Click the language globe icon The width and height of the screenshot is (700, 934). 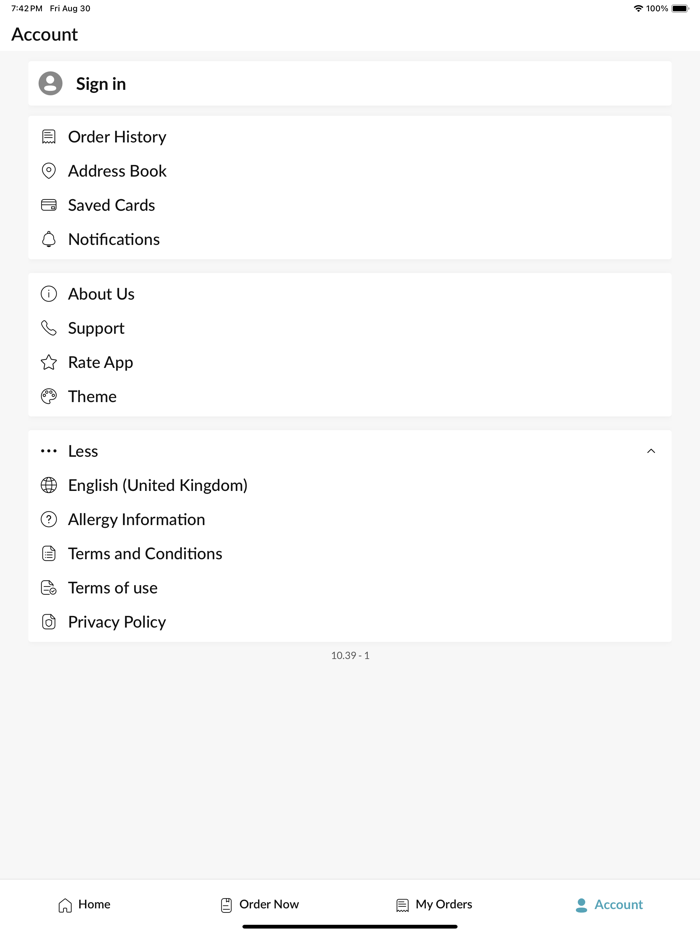tap(49, 486)
